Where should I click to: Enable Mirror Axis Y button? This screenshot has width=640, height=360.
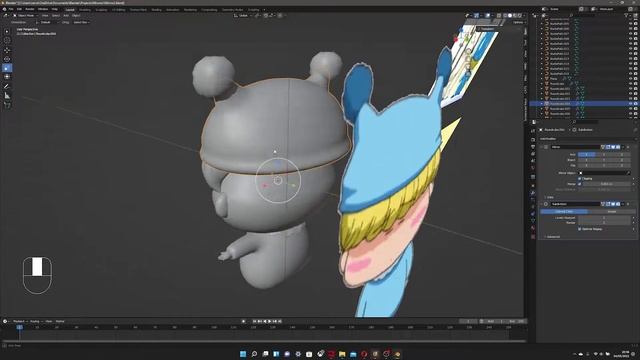point(604,155)
